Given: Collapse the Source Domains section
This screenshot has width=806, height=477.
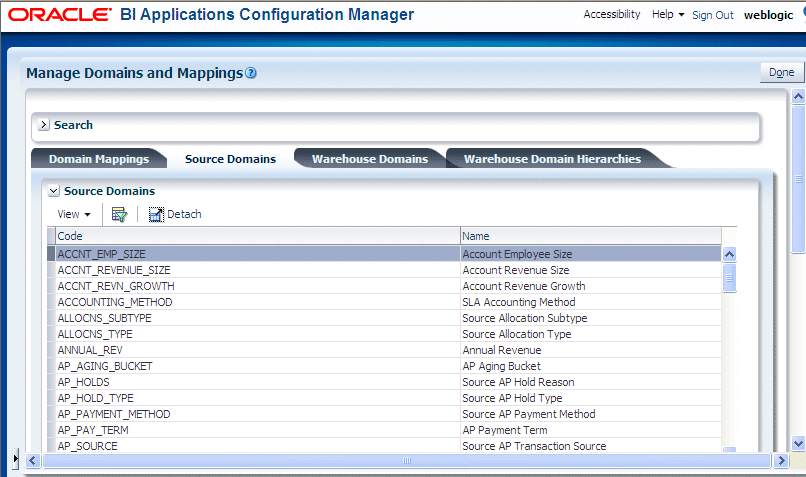Looking at the screenshot, I should tap(54, 191).
